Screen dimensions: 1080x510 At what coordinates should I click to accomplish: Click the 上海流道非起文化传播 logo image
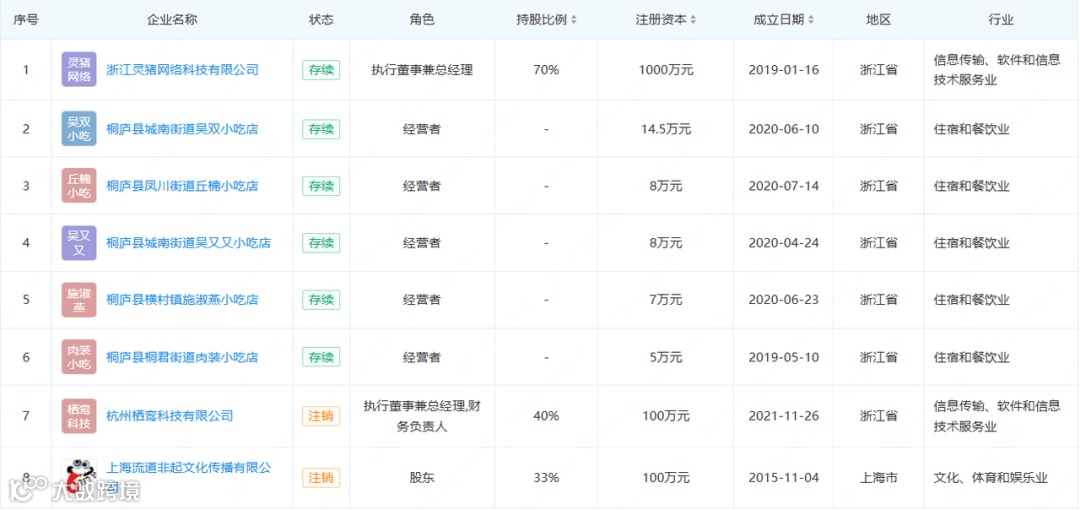point(79,477)
